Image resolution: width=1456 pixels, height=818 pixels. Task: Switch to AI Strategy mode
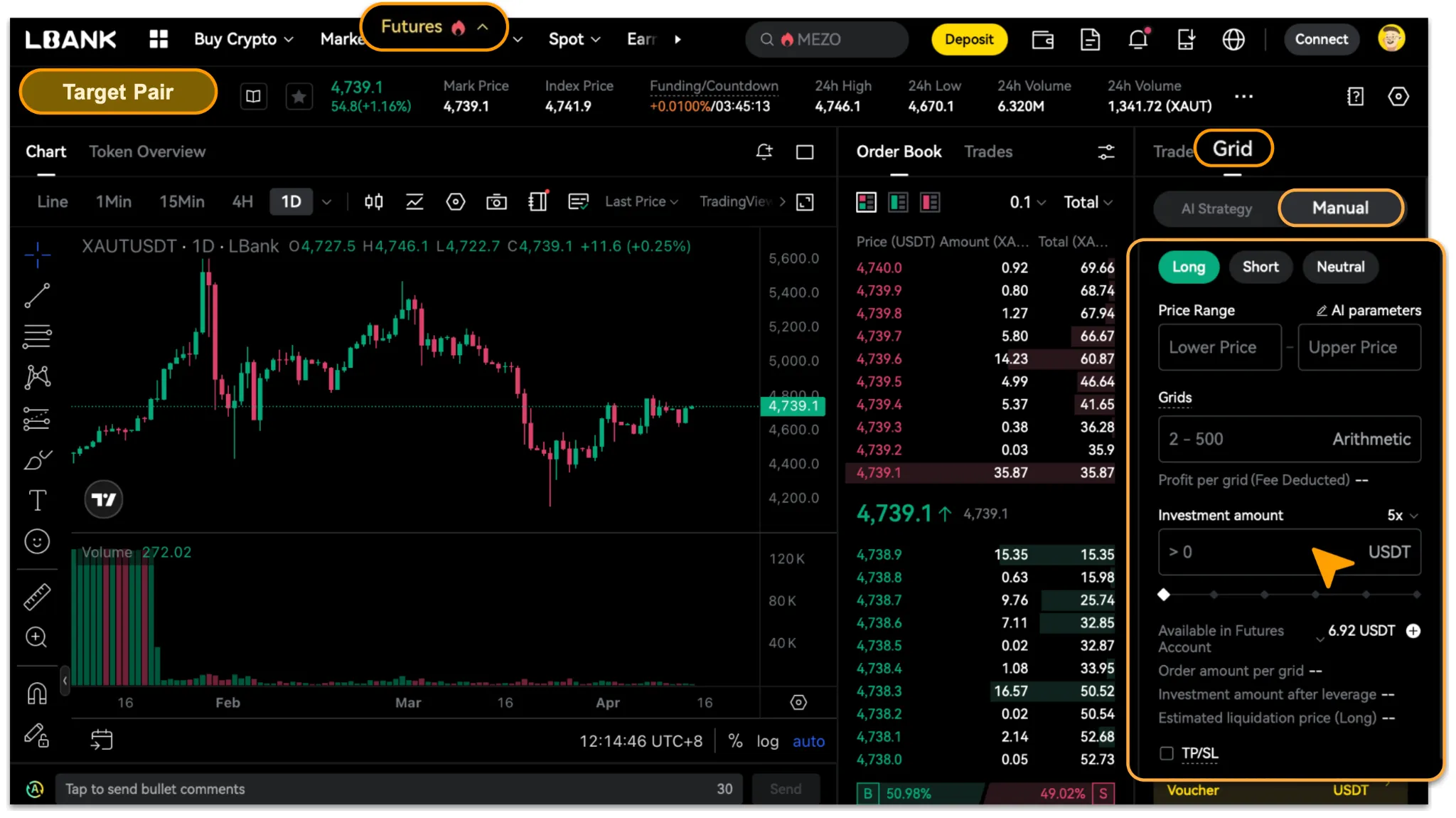coord(1216,208)
